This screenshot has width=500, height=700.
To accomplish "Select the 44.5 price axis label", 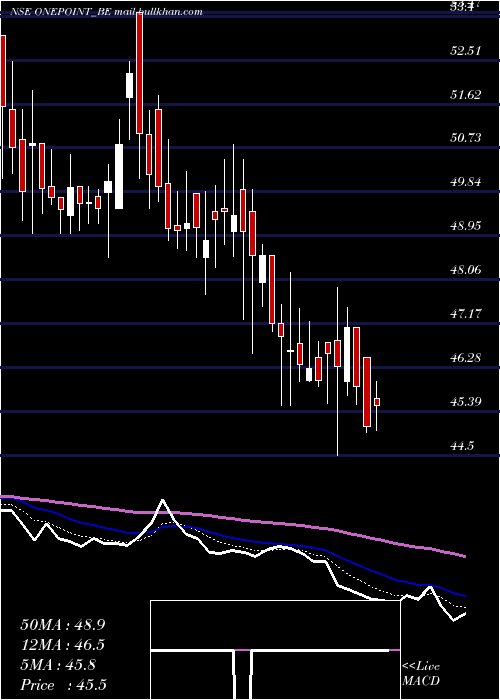I will point(461,446).
